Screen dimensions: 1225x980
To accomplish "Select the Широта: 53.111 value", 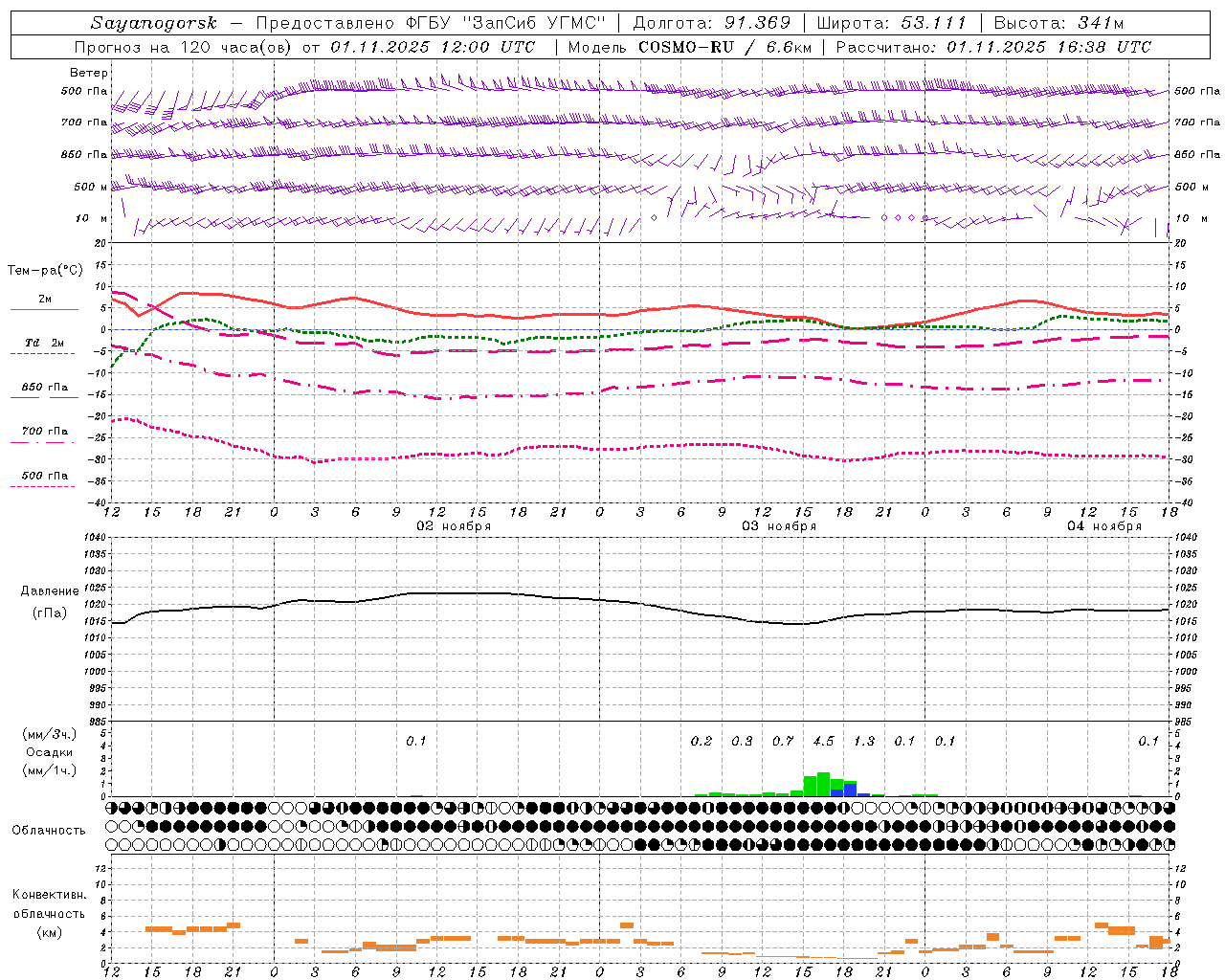I will pyautogui.click(x=892, y=23).
